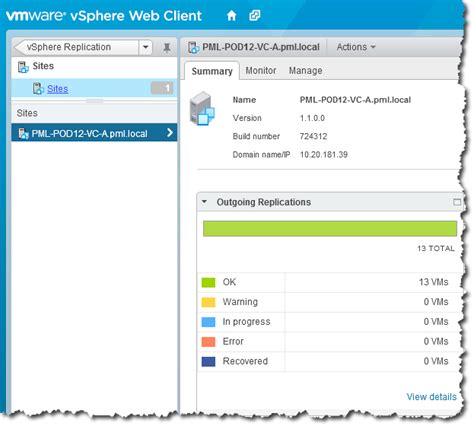Switch to the Monitor tab
The width and height of the screenshot is (474, 426).
click(261, 70)
